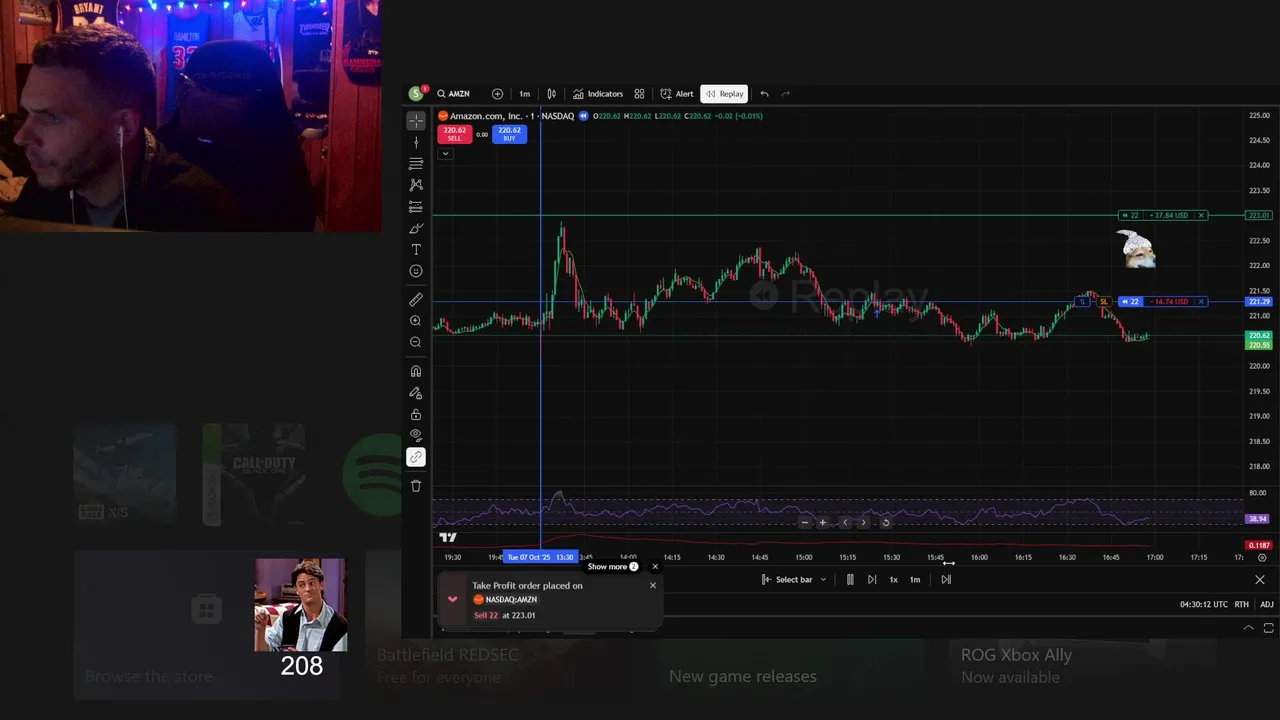Jump to real-time with skip icon

(x=946, y=580)
